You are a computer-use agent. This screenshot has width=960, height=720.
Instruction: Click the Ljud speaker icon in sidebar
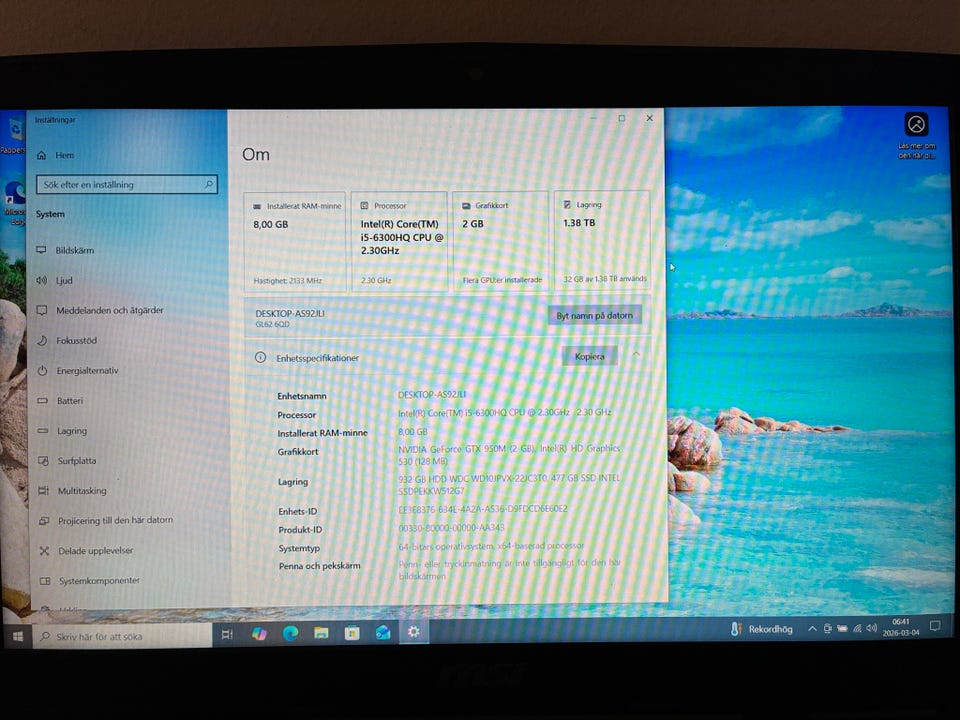click(x=41, y=280)
